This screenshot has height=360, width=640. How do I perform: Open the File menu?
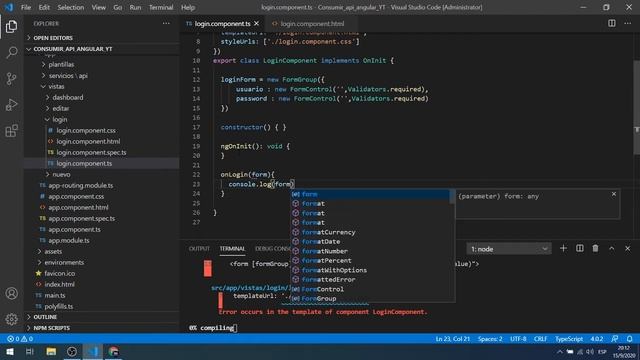click(26, 7)
